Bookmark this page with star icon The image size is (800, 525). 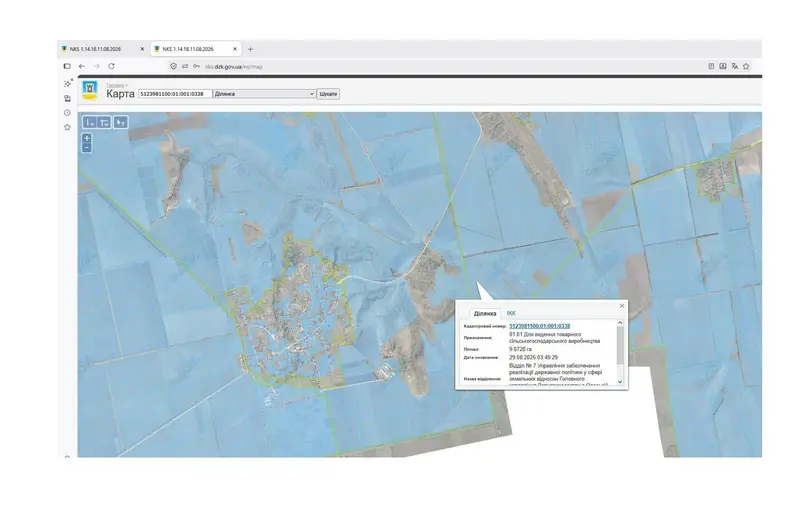tap(746, 66)
